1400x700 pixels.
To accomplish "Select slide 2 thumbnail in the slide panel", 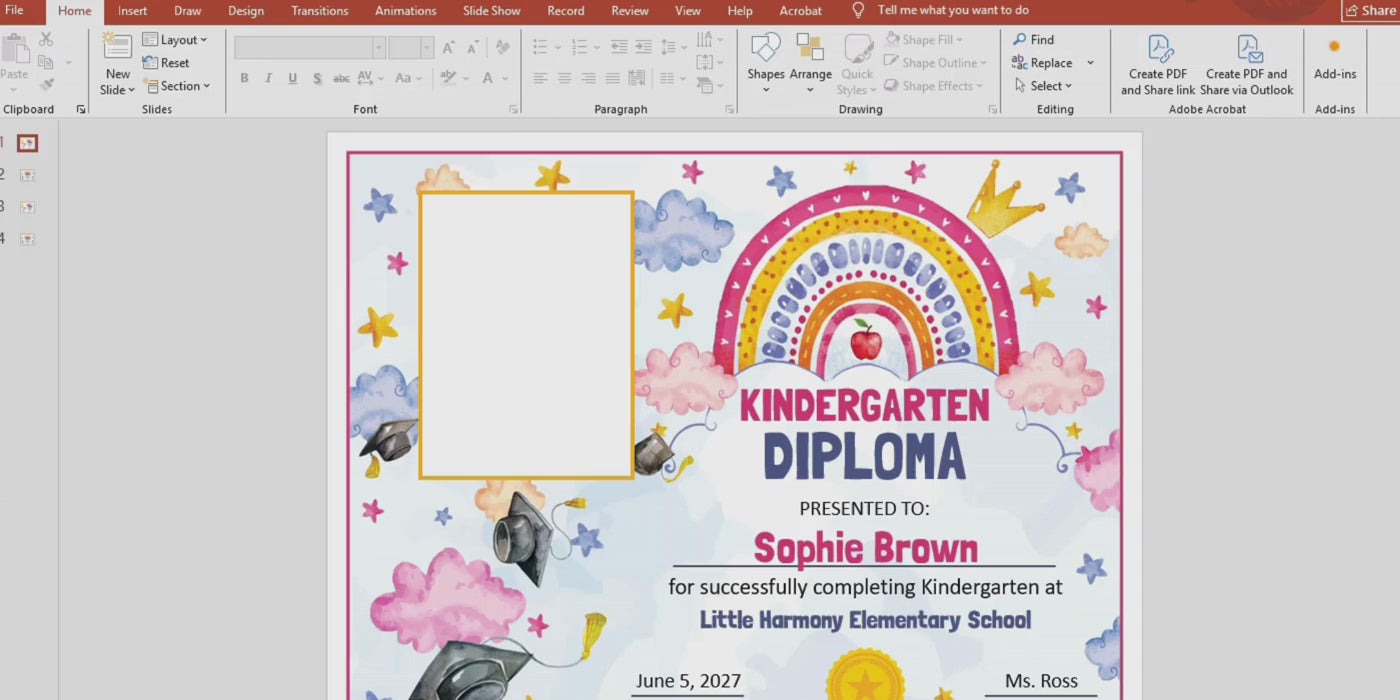I will (x=27, y=175).
